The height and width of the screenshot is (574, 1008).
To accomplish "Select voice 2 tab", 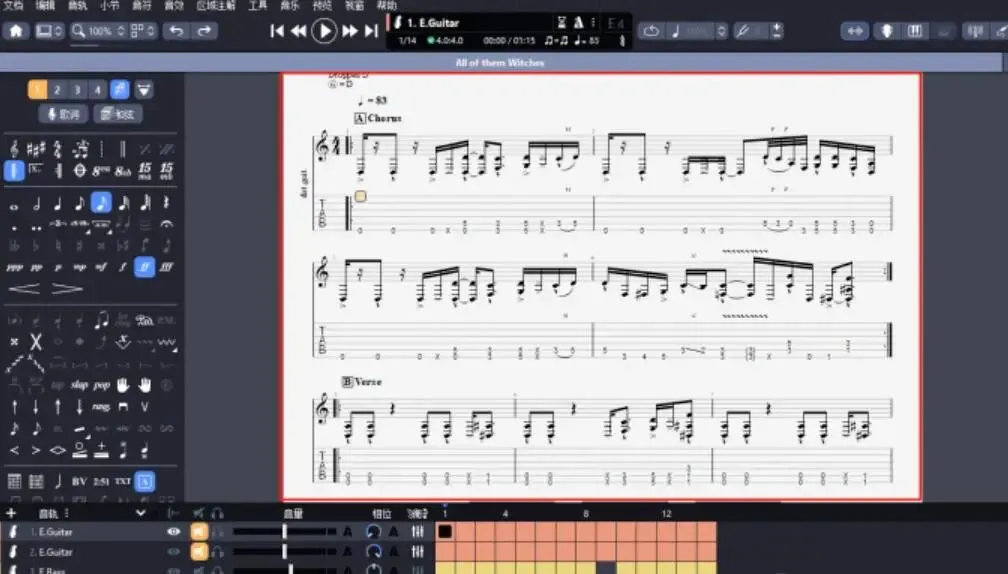I will point(57,89).
